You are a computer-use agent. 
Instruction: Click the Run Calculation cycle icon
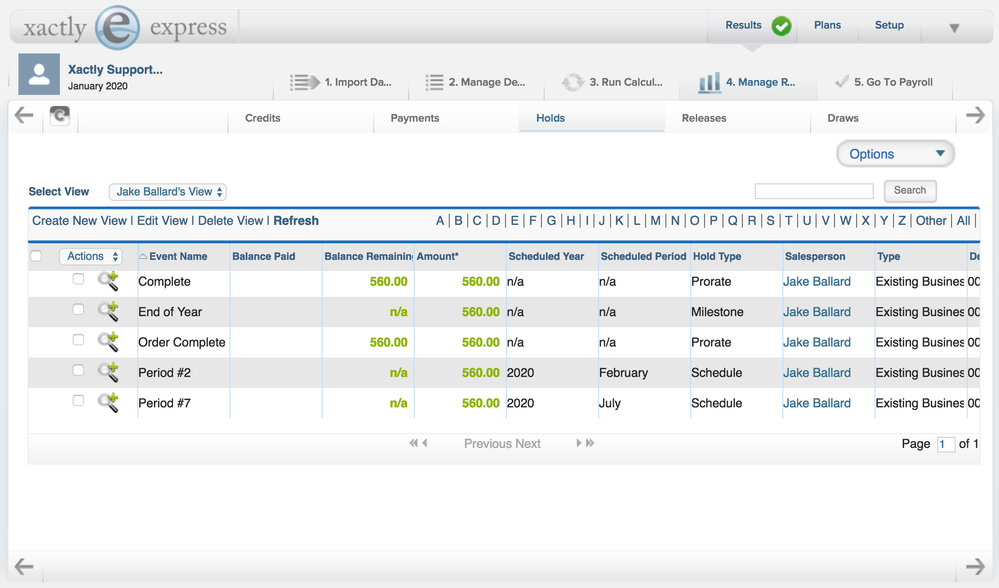(572, 82)
